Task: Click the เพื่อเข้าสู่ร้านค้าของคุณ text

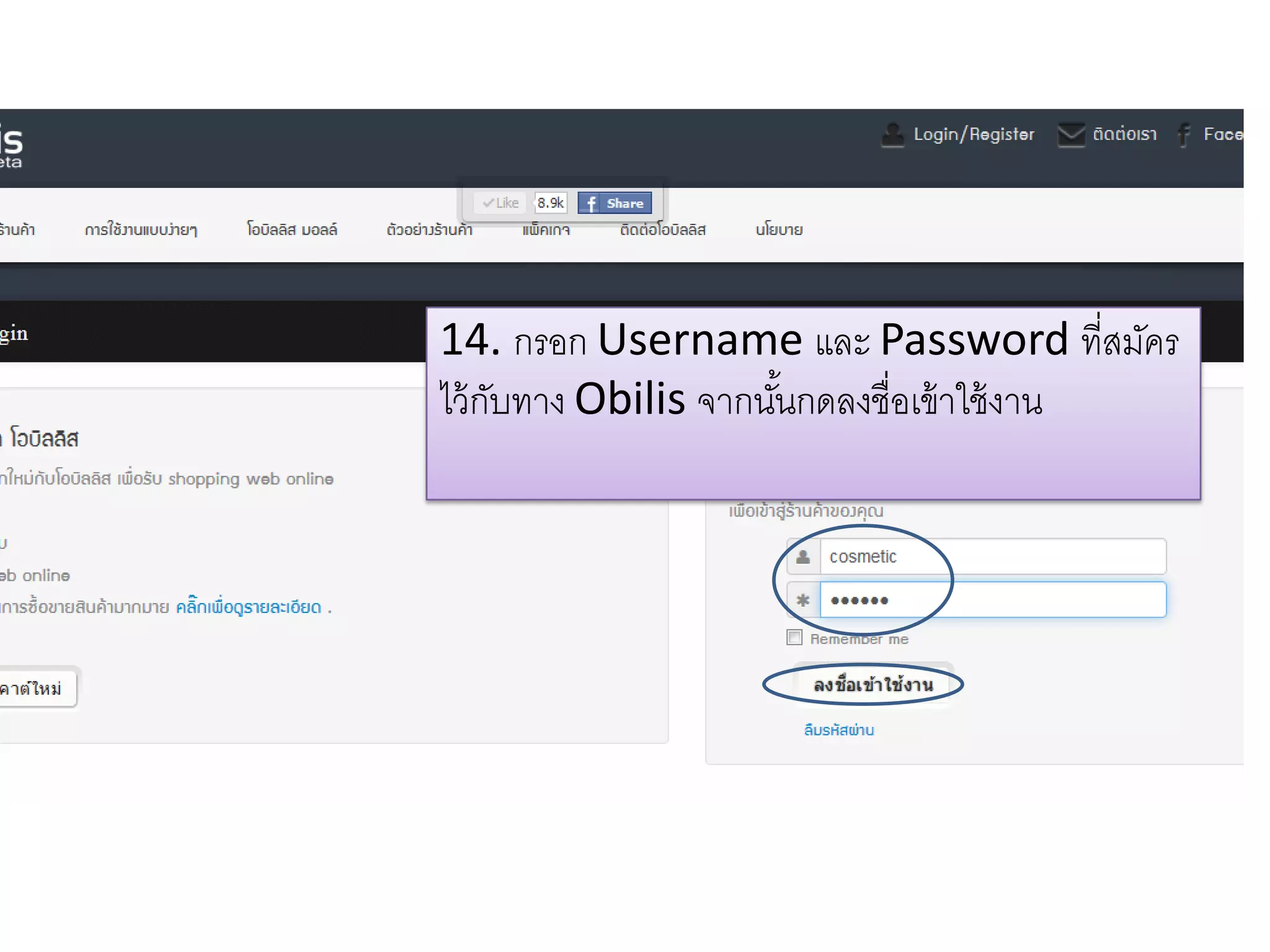Action: coord(806,511)
